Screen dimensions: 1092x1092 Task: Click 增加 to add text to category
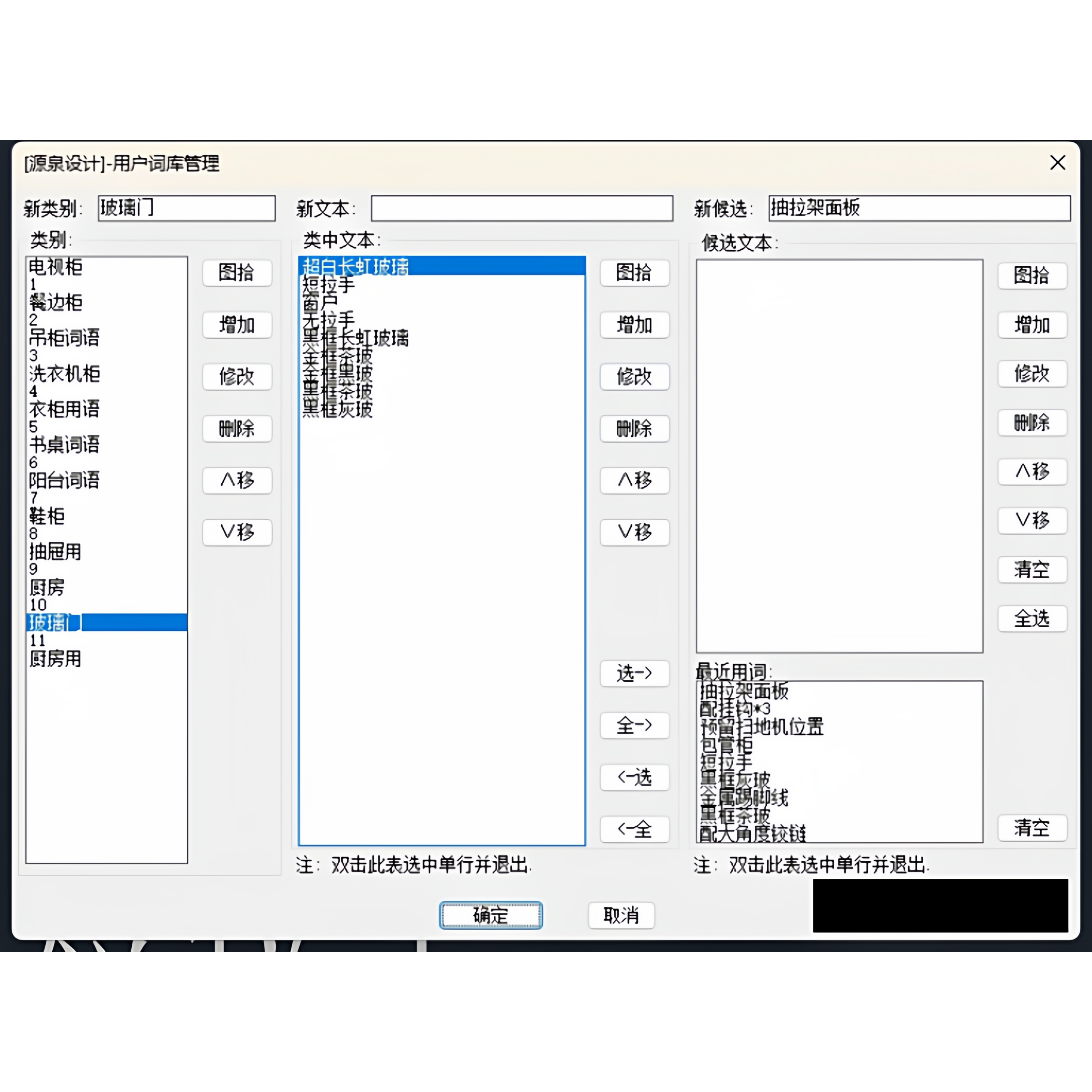(x=635, y=325)
